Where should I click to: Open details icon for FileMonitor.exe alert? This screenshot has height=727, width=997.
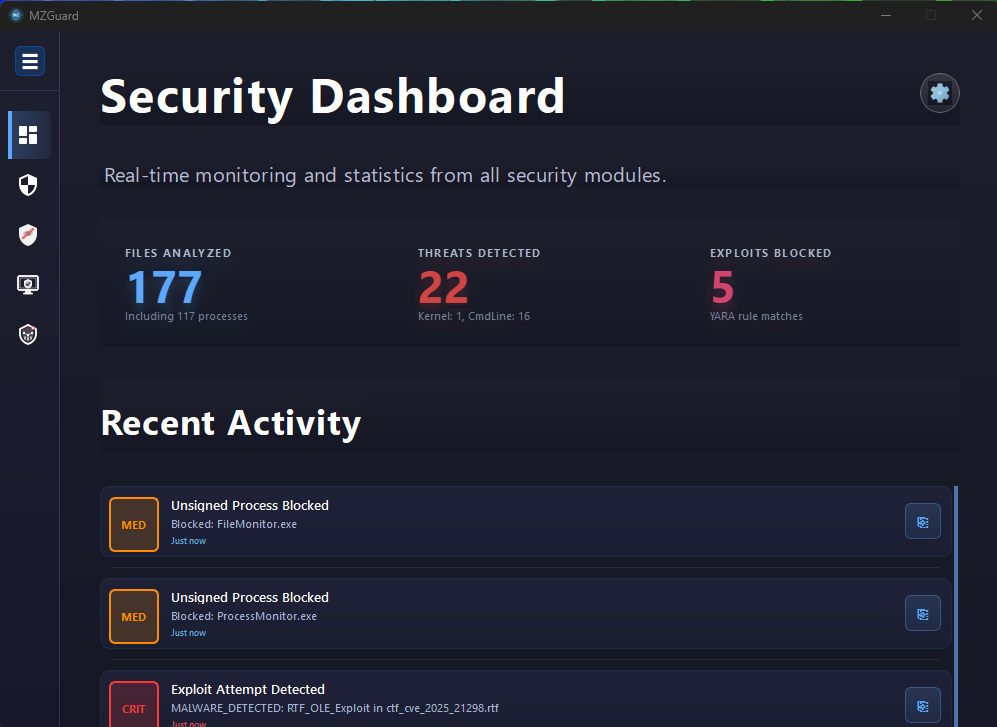tap(922, 521)
